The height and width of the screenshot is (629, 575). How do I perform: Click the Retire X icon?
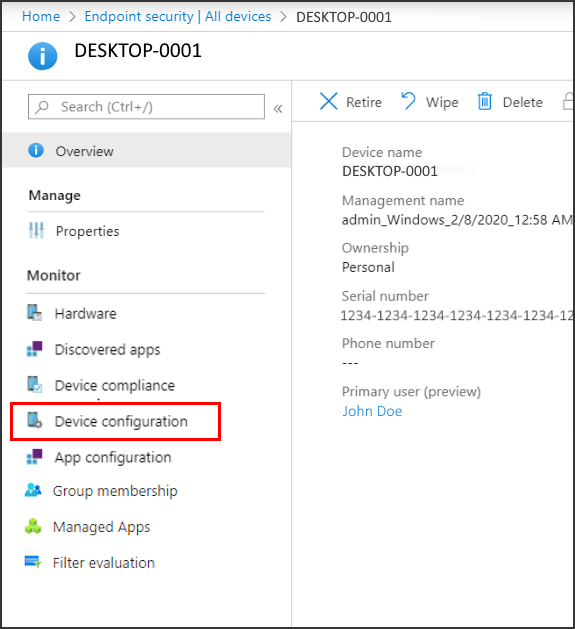click(x=329, y=101)
